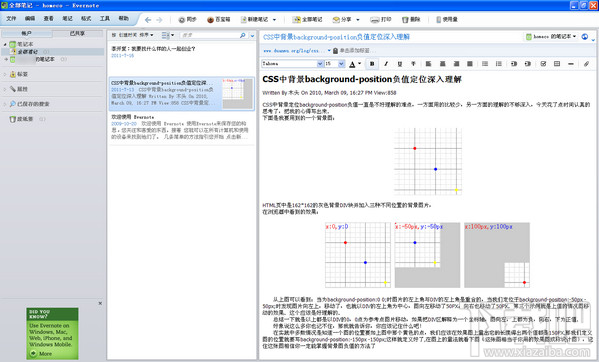Screen dimensions: 599x362
Task: Open the Help (帮助) menu
Action: 123,18
